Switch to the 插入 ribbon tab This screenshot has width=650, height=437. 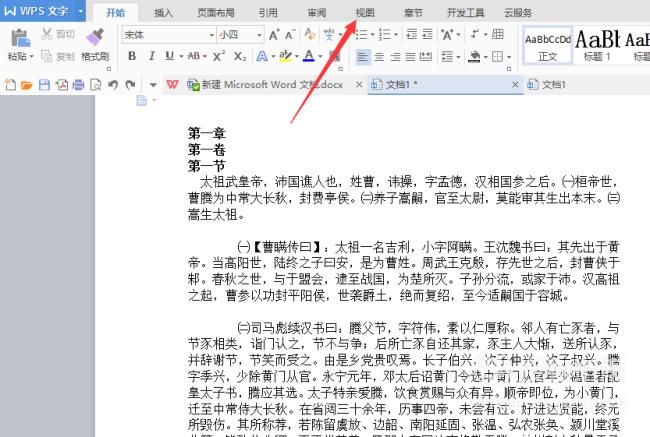coord(163,13)
